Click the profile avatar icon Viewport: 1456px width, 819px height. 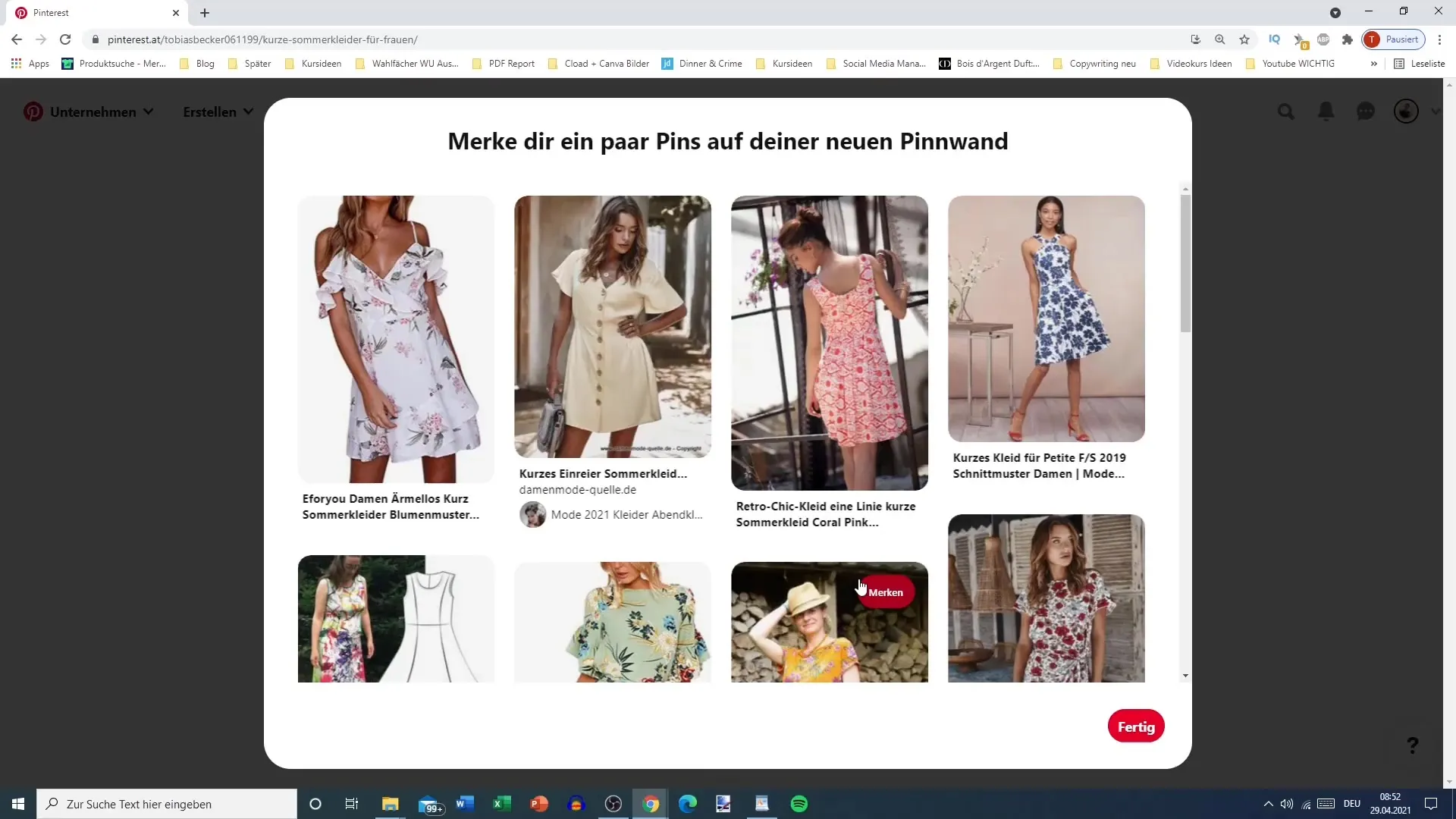1406,111
